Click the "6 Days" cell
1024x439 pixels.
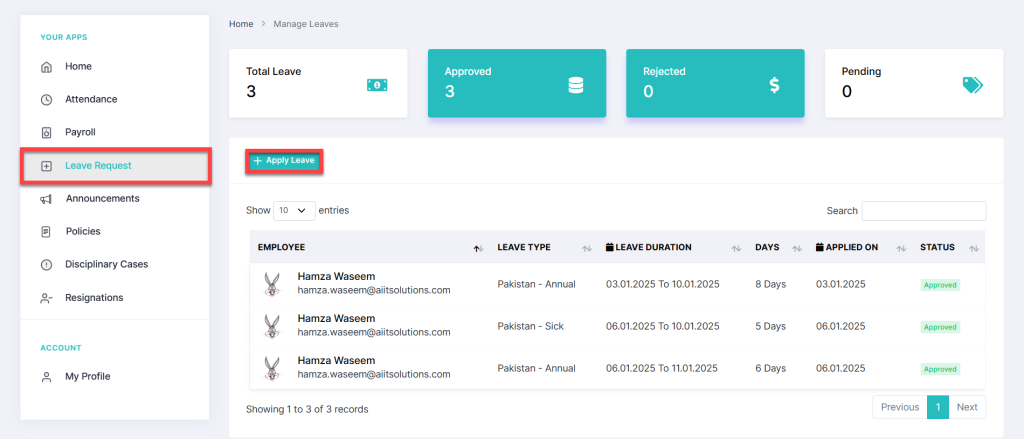(x=771, y=368)
